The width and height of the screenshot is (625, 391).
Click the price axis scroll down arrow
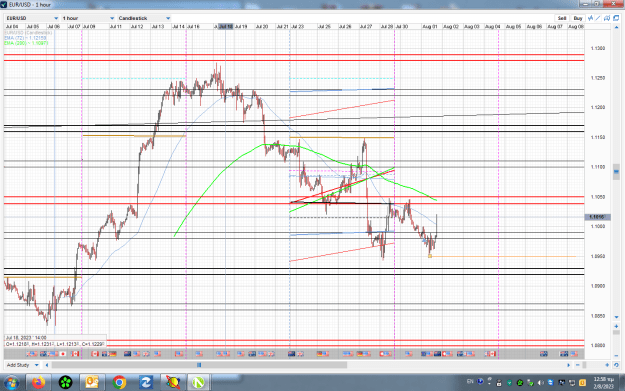(616, 317)
